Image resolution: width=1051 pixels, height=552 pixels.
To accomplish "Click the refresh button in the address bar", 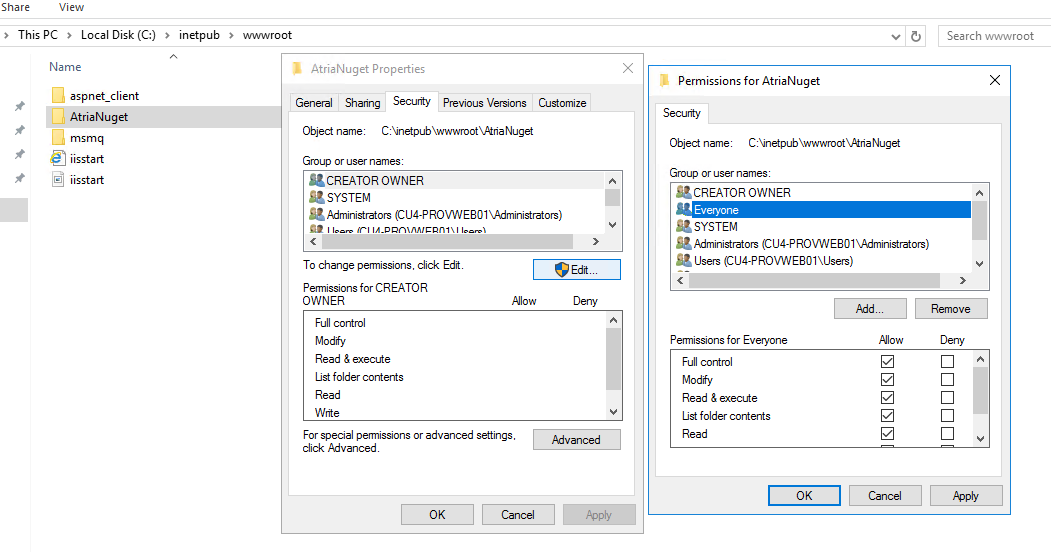I will pyautogui.click(x=916, y=36).
